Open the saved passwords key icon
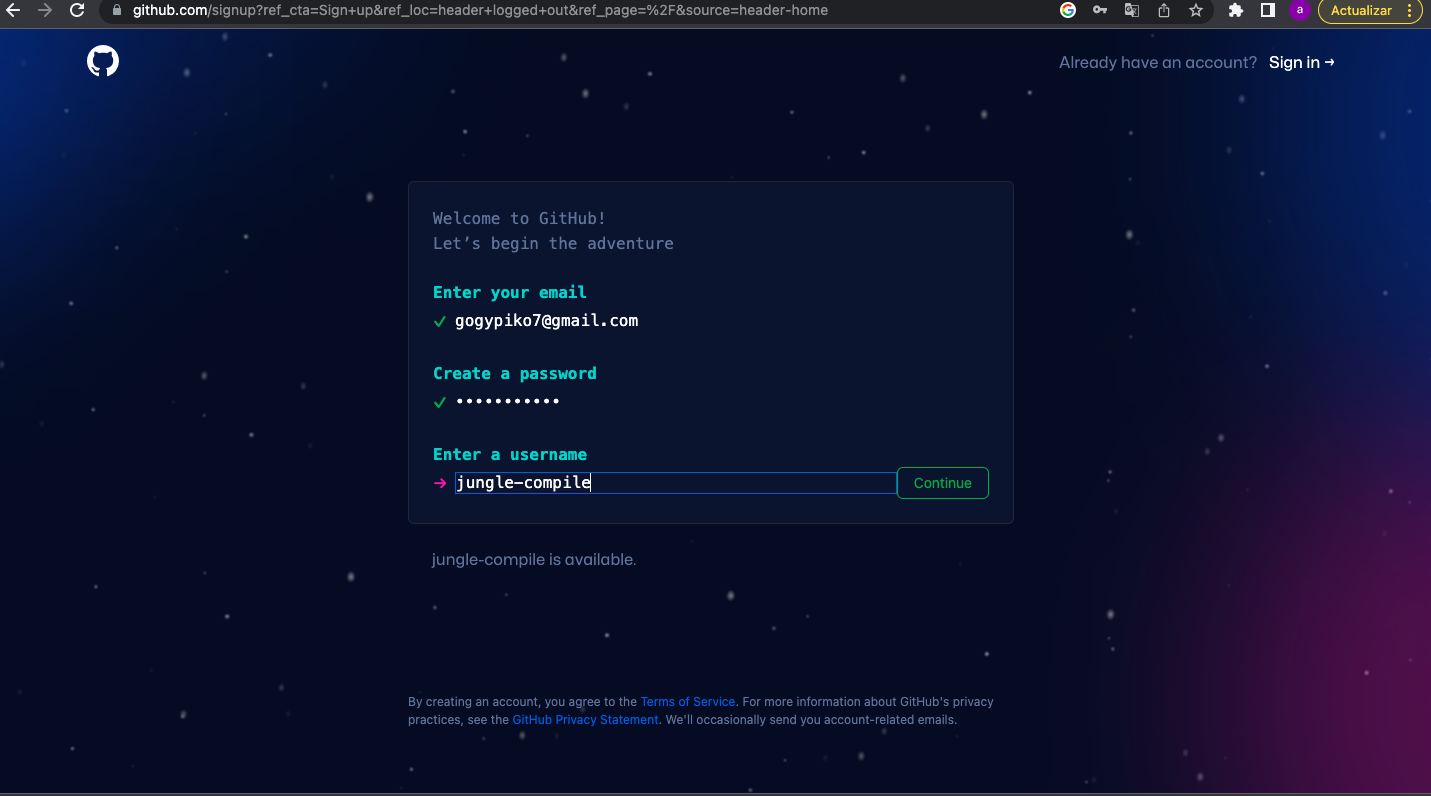The image size is (1431, 796). (1100, 10)
